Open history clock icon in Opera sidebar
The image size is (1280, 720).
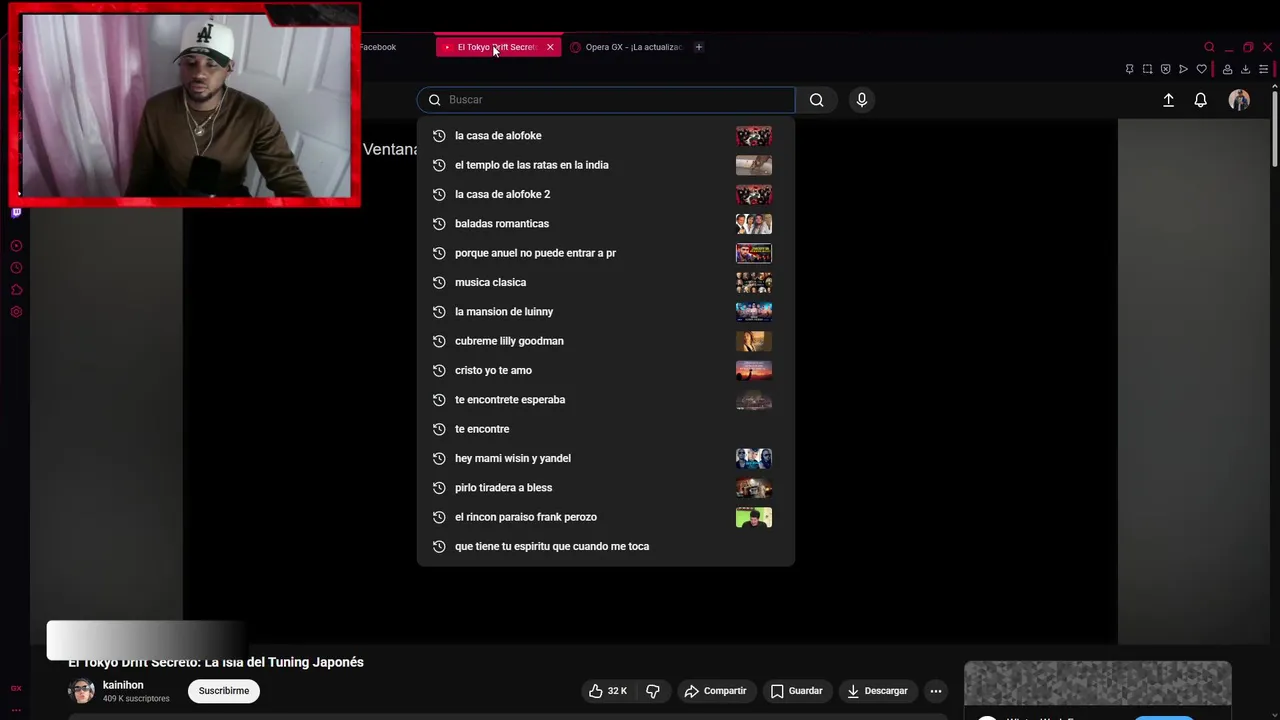pos(16,268)
